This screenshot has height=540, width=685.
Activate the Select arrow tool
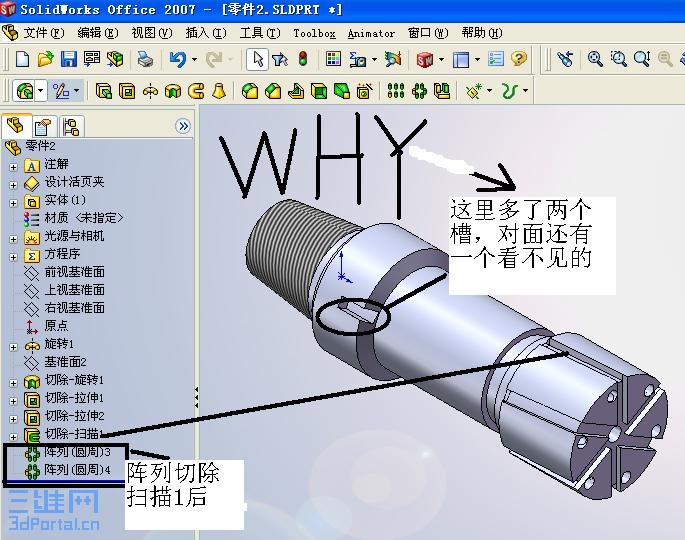click(257, 59)
